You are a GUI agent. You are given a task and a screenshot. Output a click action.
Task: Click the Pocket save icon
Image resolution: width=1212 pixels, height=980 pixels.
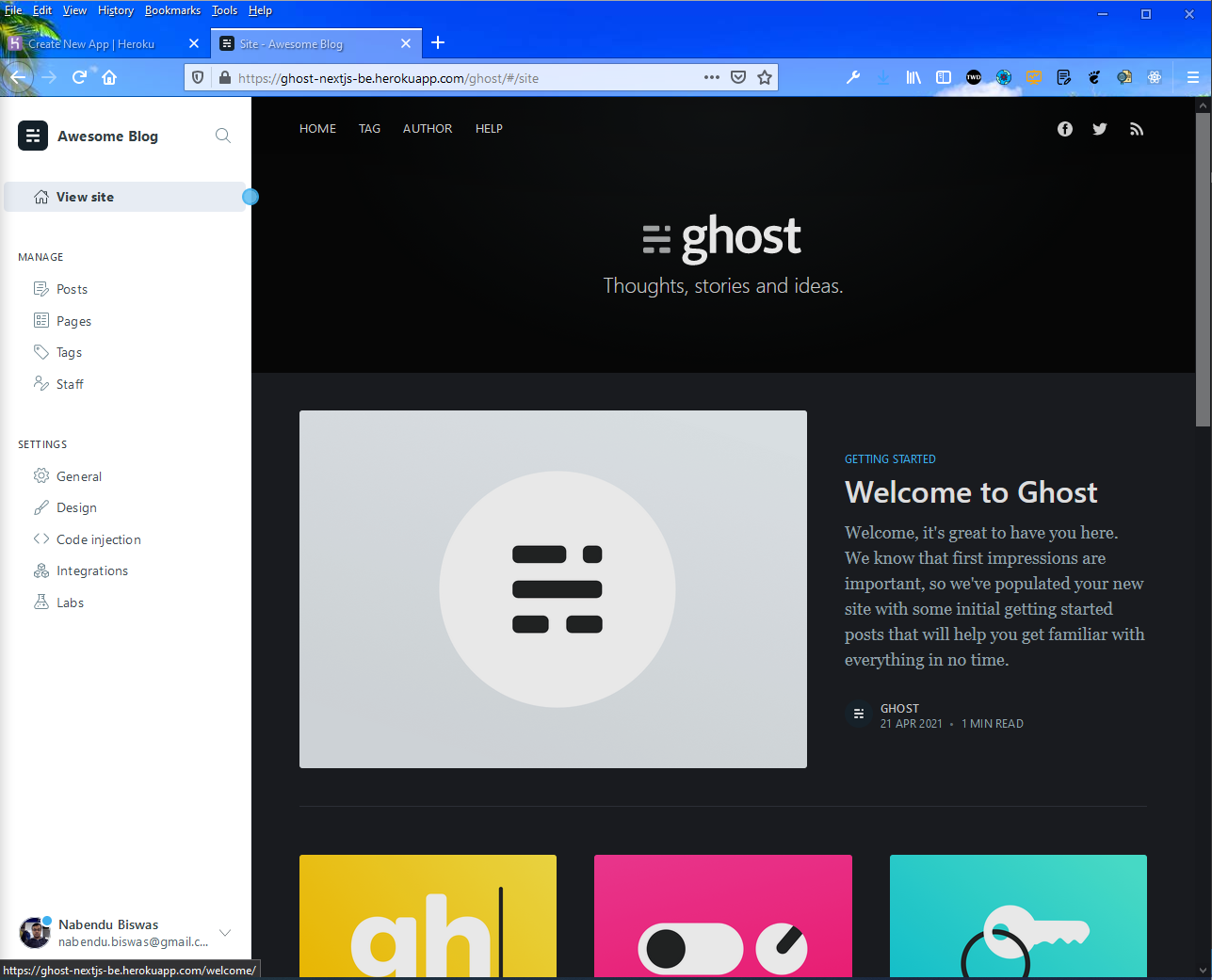click(x=738, y=77)
